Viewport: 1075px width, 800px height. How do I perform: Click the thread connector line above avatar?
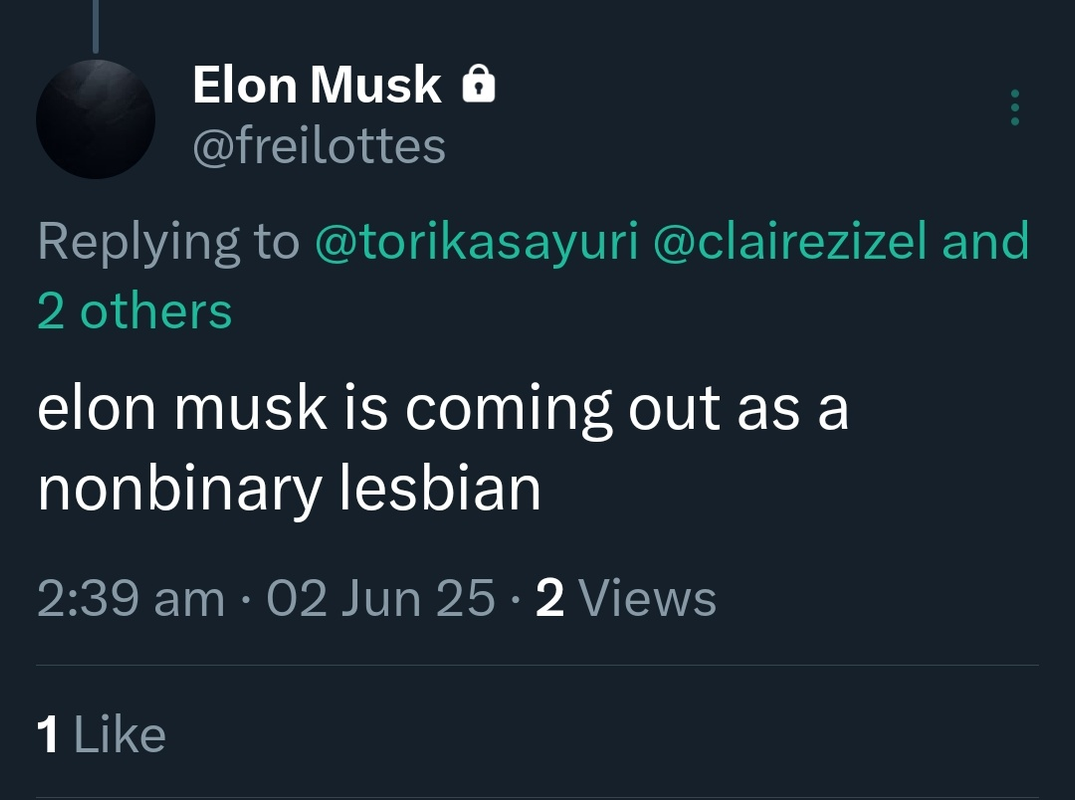(x=95, y=27)
